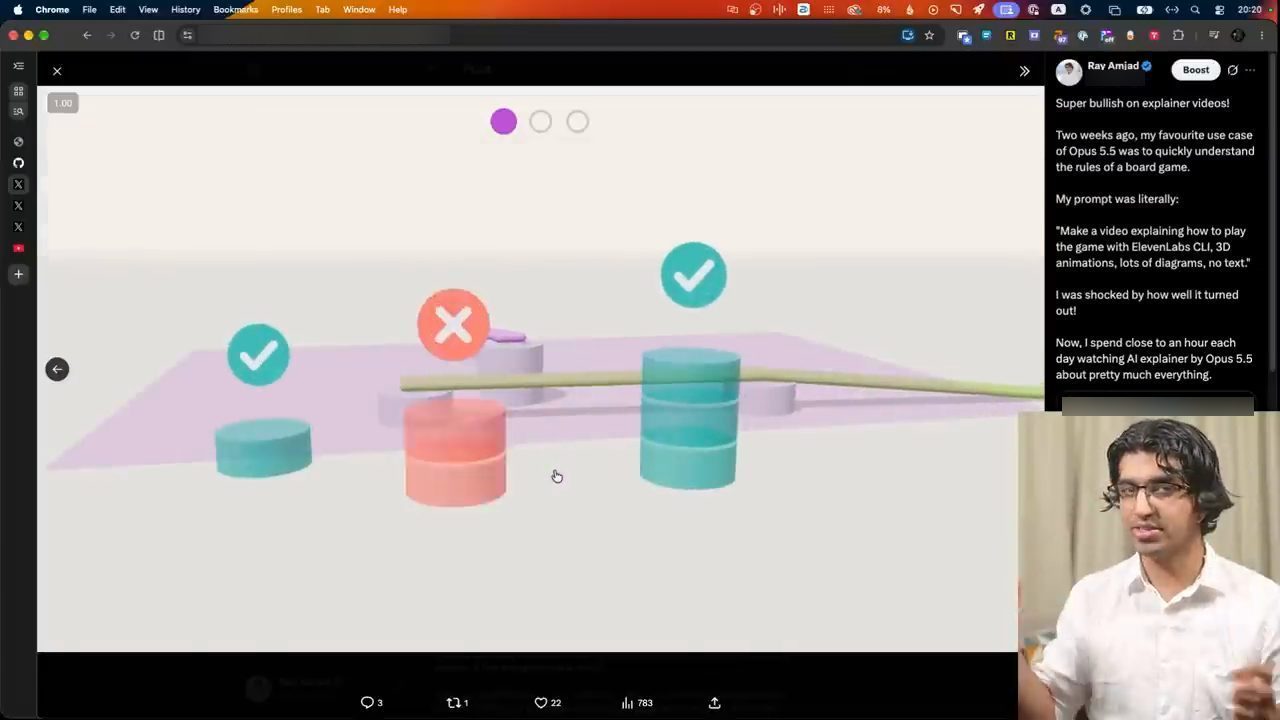The width and height of the screenshot is (1280, 720).
Task: Open site settings tune icon in address bar
Action: tap(187, 35)
